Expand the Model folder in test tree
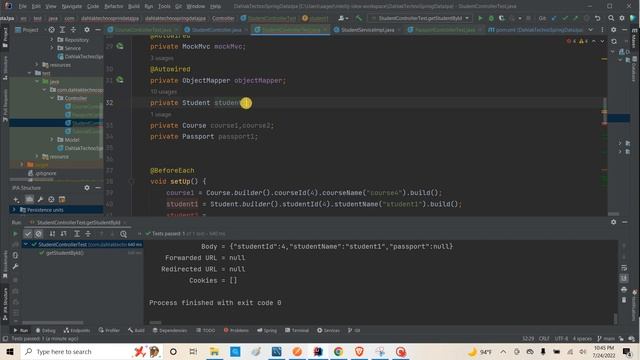This screenshot has width=640, height=360. [52, 140]
